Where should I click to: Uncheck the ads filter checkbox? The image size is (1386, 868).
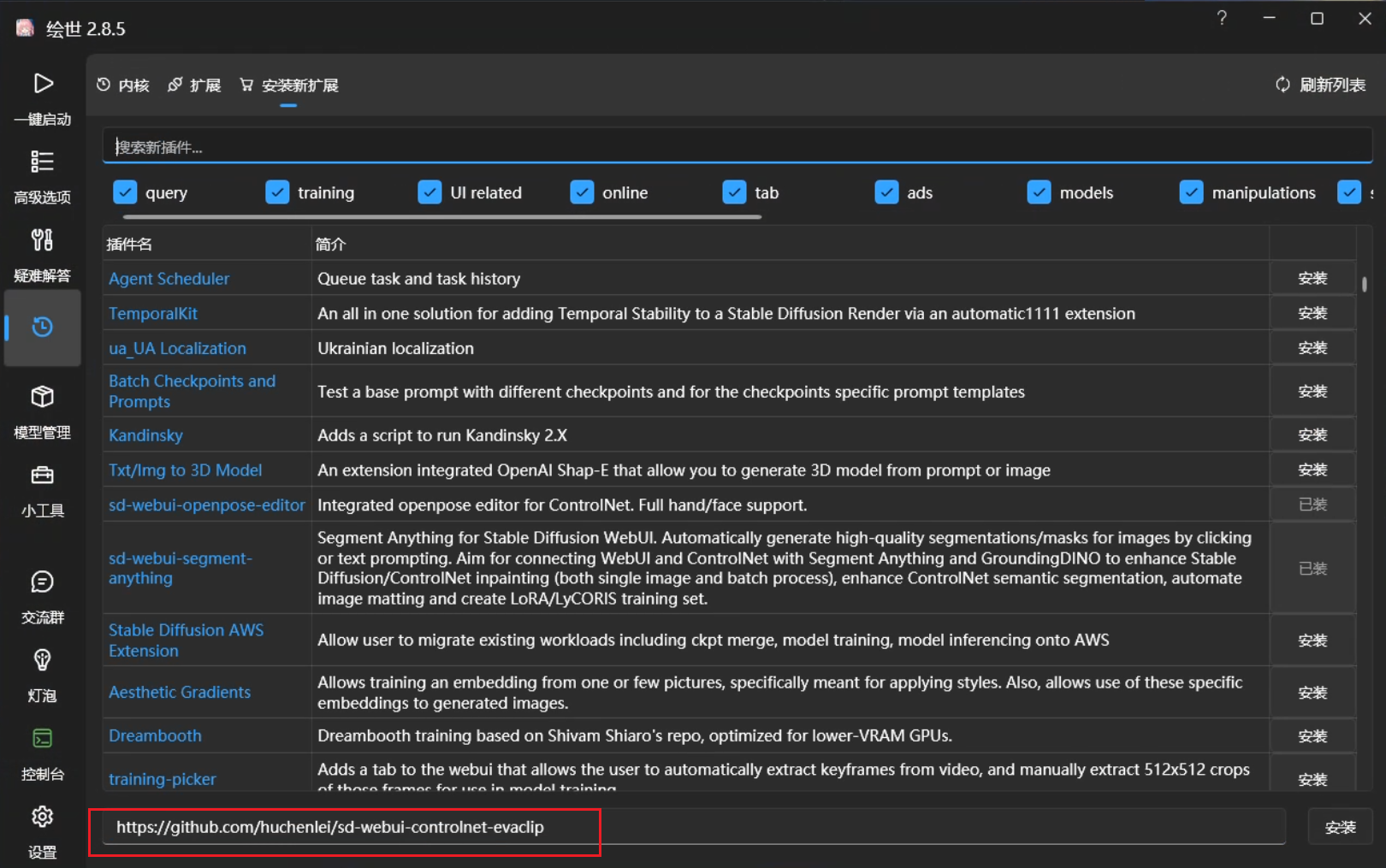click(x=886, y=192)
